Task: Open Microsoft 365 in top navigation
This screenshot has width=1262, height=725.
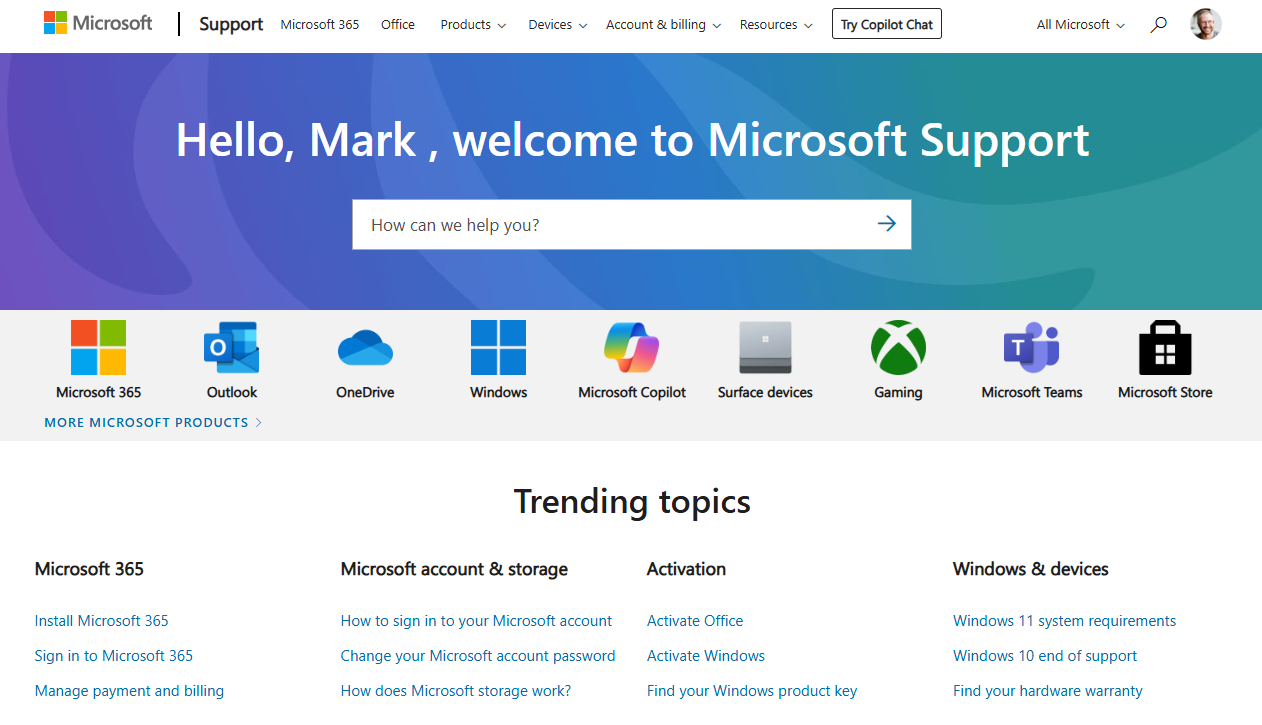Action: point(320,24)
